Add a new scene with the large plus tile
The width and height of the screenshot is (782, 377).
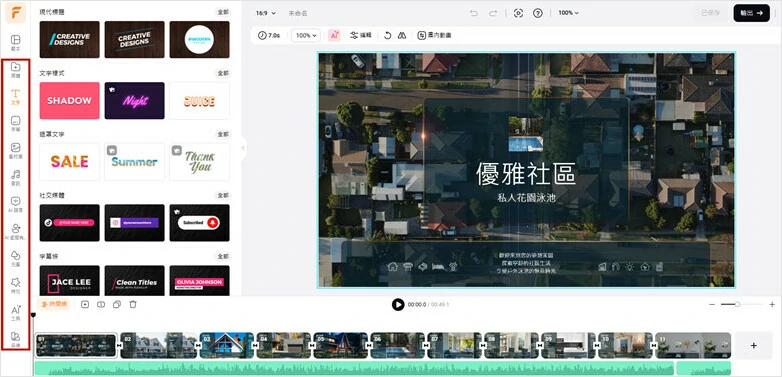754,345
